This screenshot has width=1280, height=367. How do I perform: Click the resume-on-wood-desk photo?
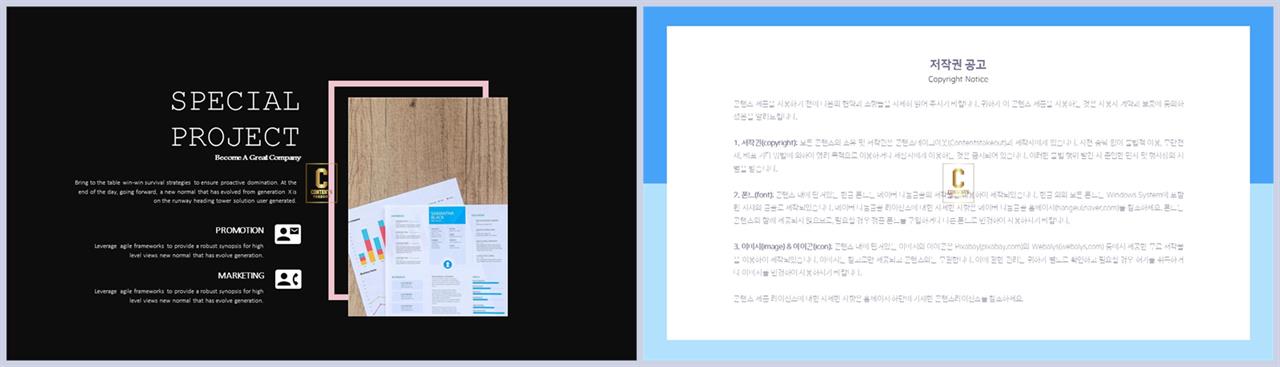tap(427, 207)
